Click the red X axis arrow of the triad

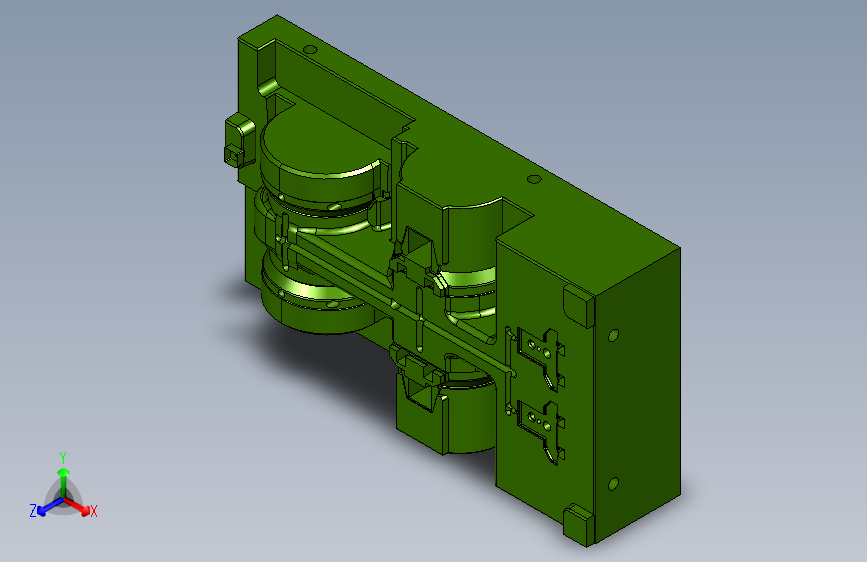78,506
